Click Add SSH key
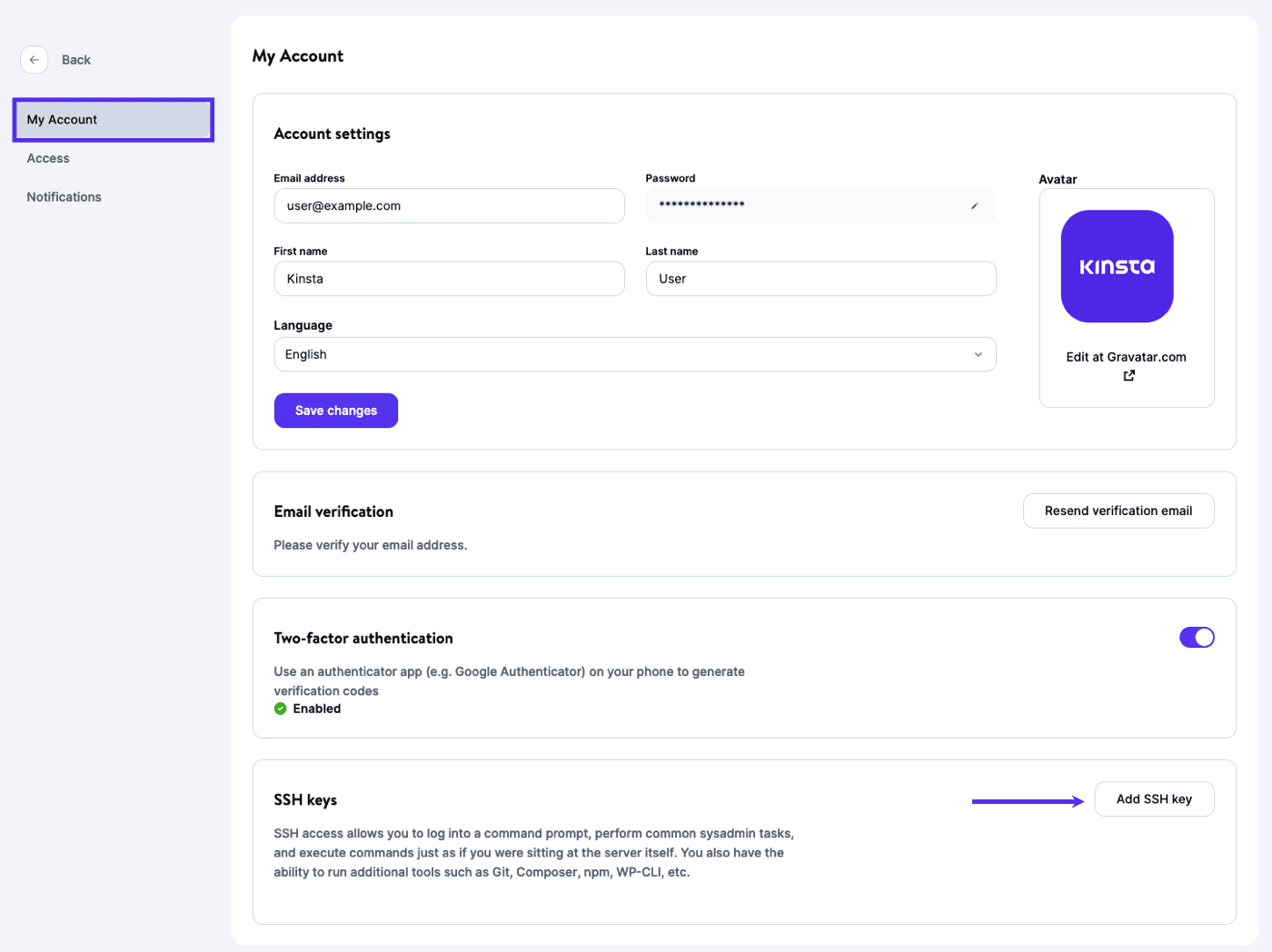1272x952 pixels. pyautogui.click(x=1153, y=799)
